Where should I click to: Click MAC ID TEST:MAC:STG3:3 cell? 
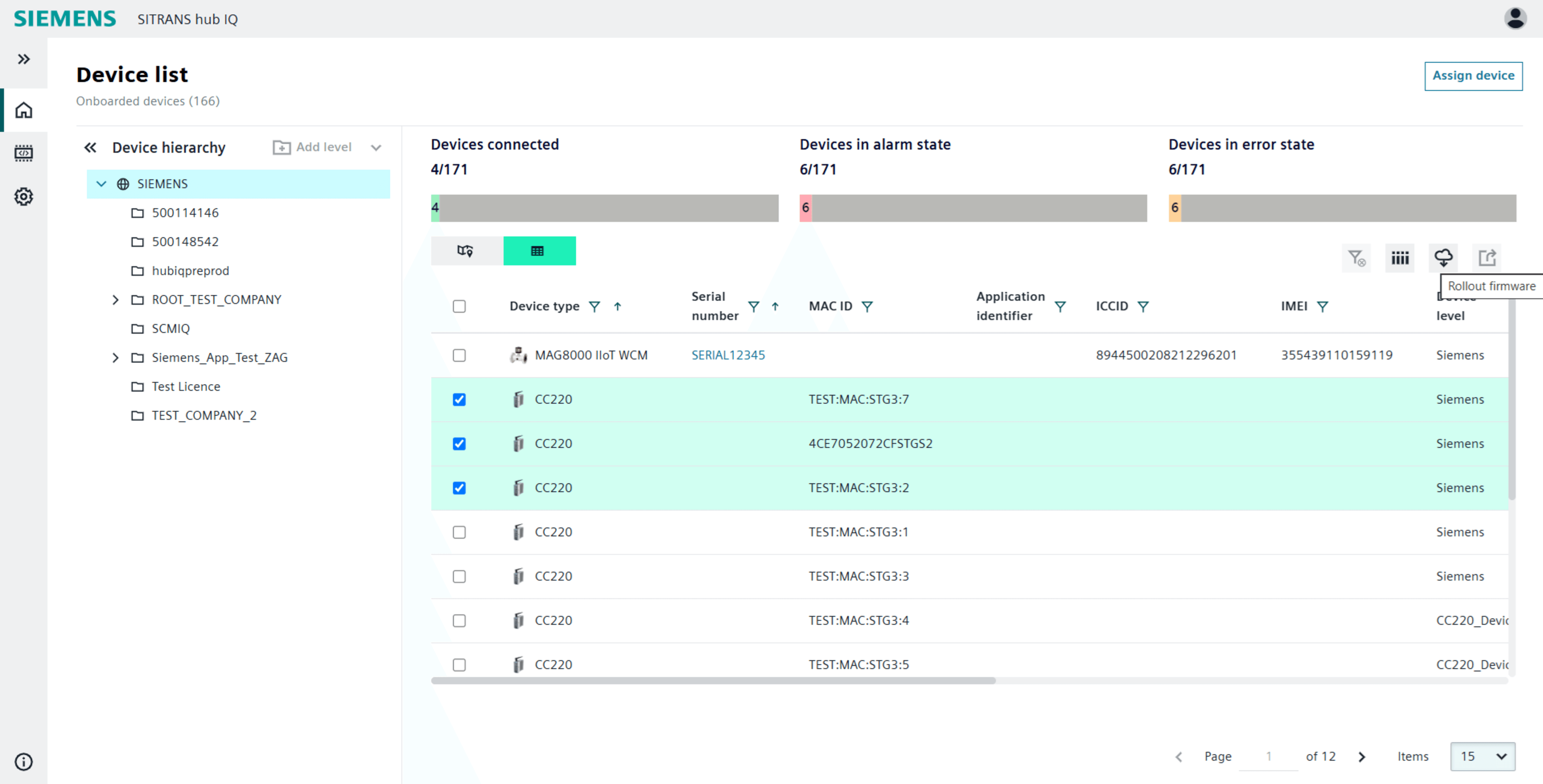858,576
